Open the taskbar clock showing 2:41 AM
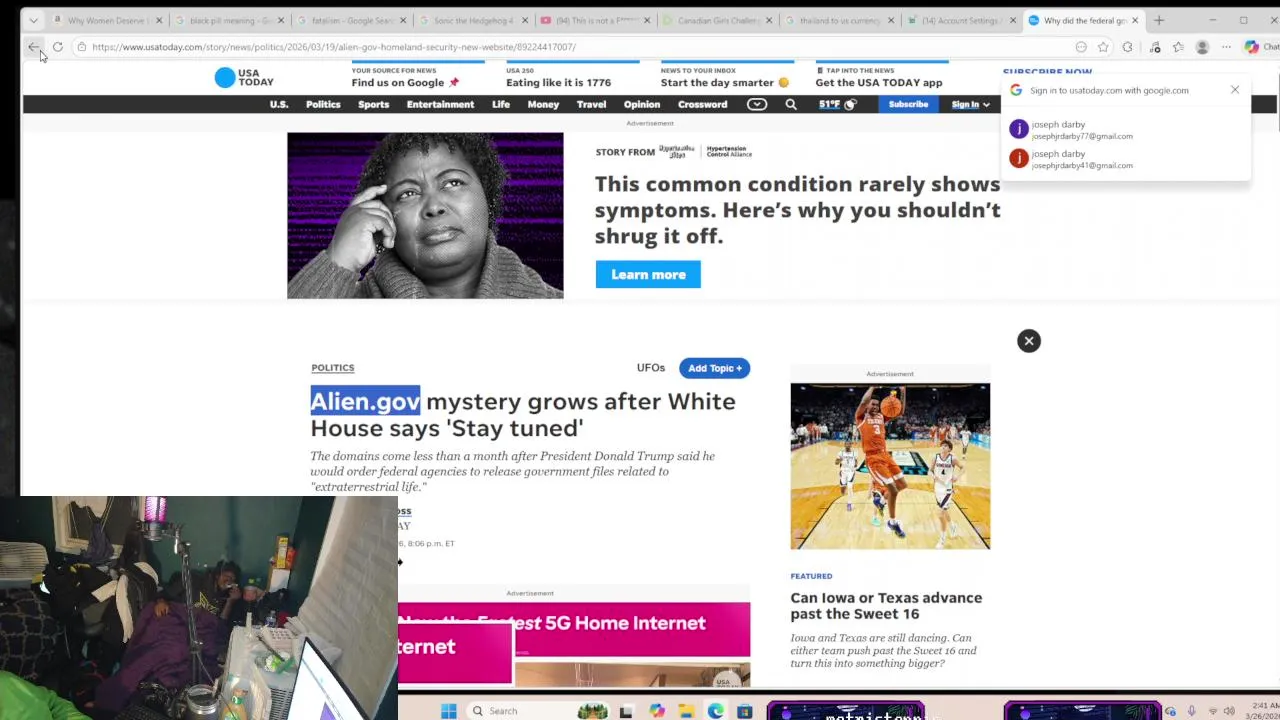1280x720 pixels. (1263, 711)
